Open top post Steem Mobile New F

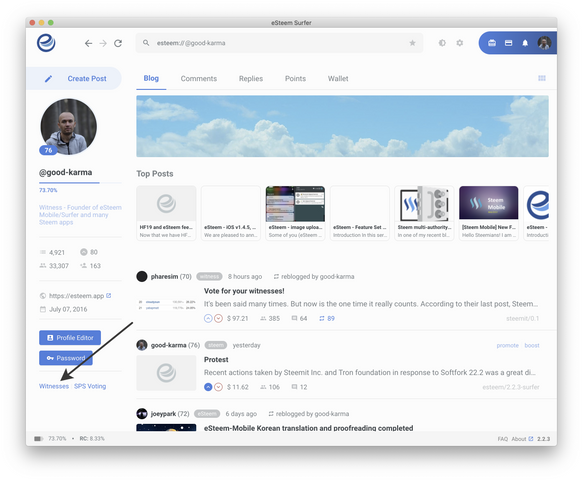pyautogui.click(x=489, y=213)
